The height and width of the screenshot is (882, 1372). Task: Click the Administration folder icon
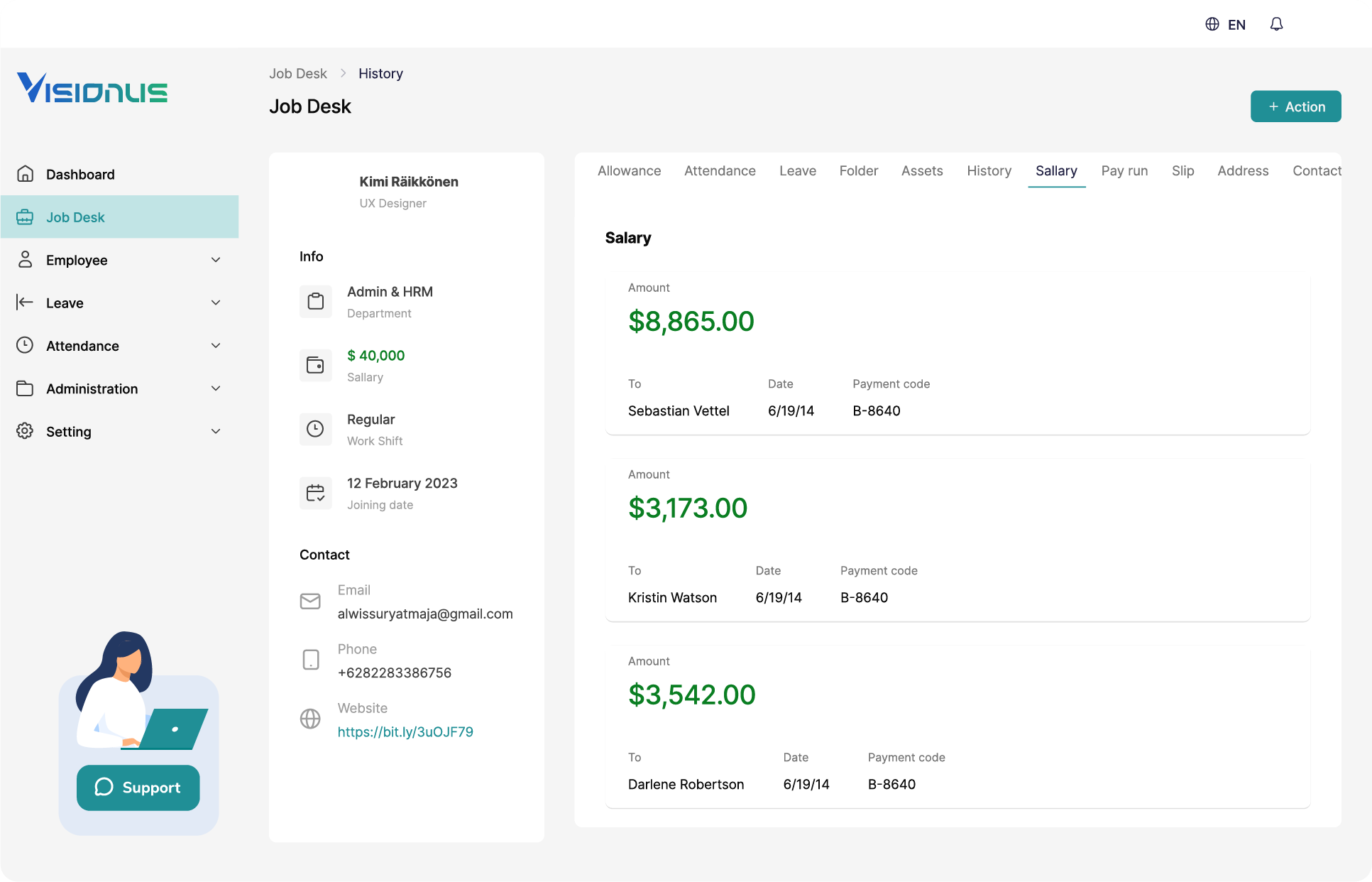pyautogui.click(x=26, y=388)
